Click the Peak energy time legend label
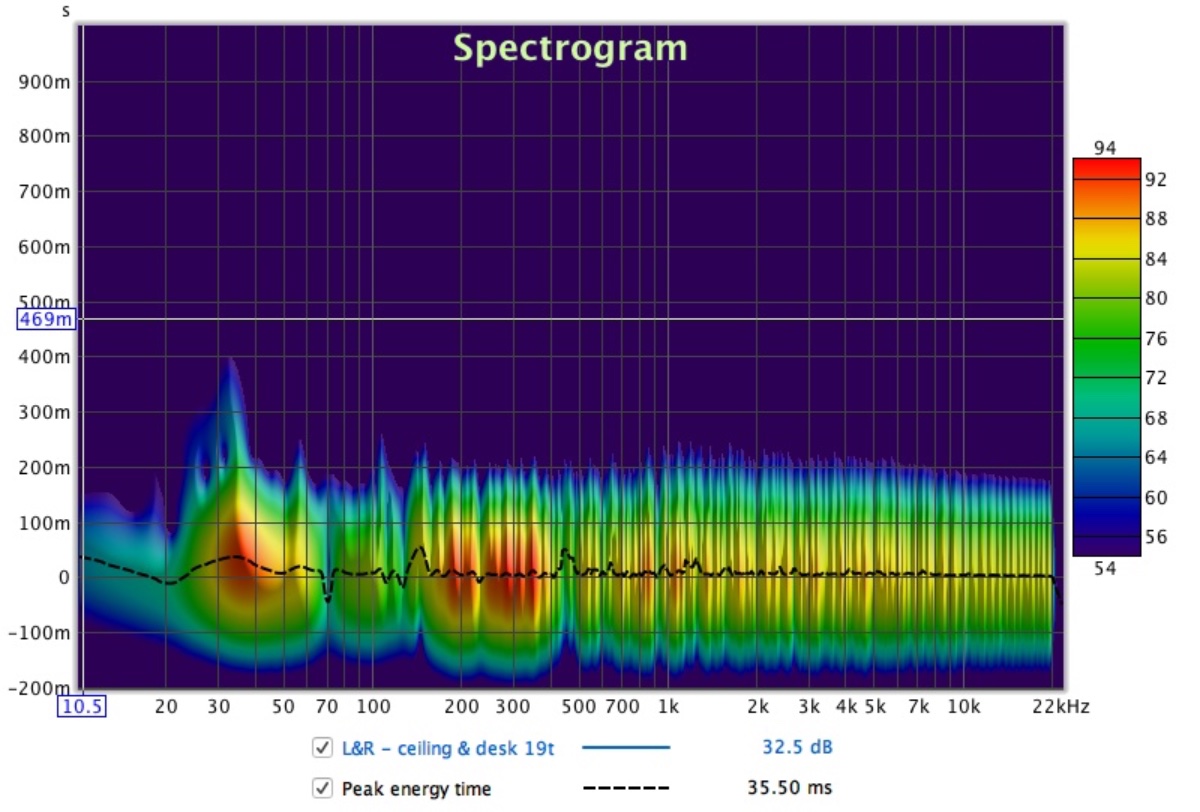 416,789
